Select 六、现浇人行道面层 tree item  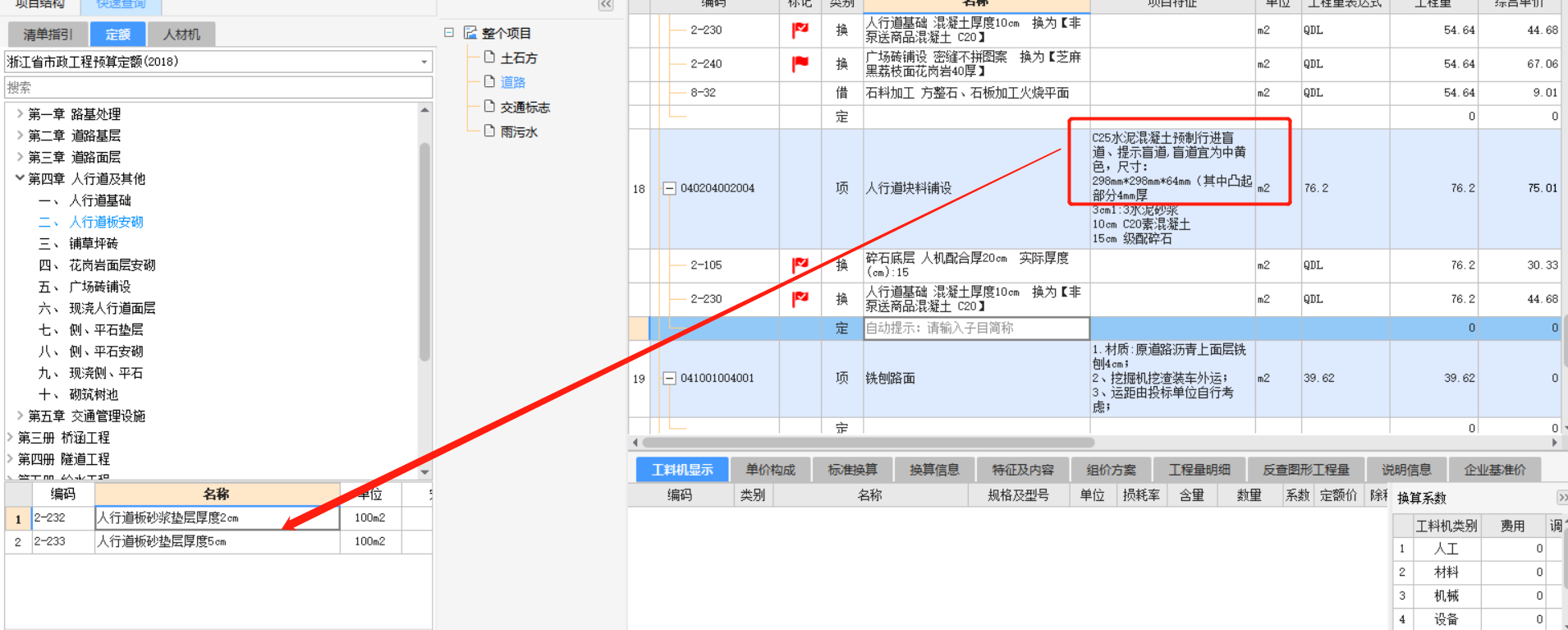tap(97, 308)
